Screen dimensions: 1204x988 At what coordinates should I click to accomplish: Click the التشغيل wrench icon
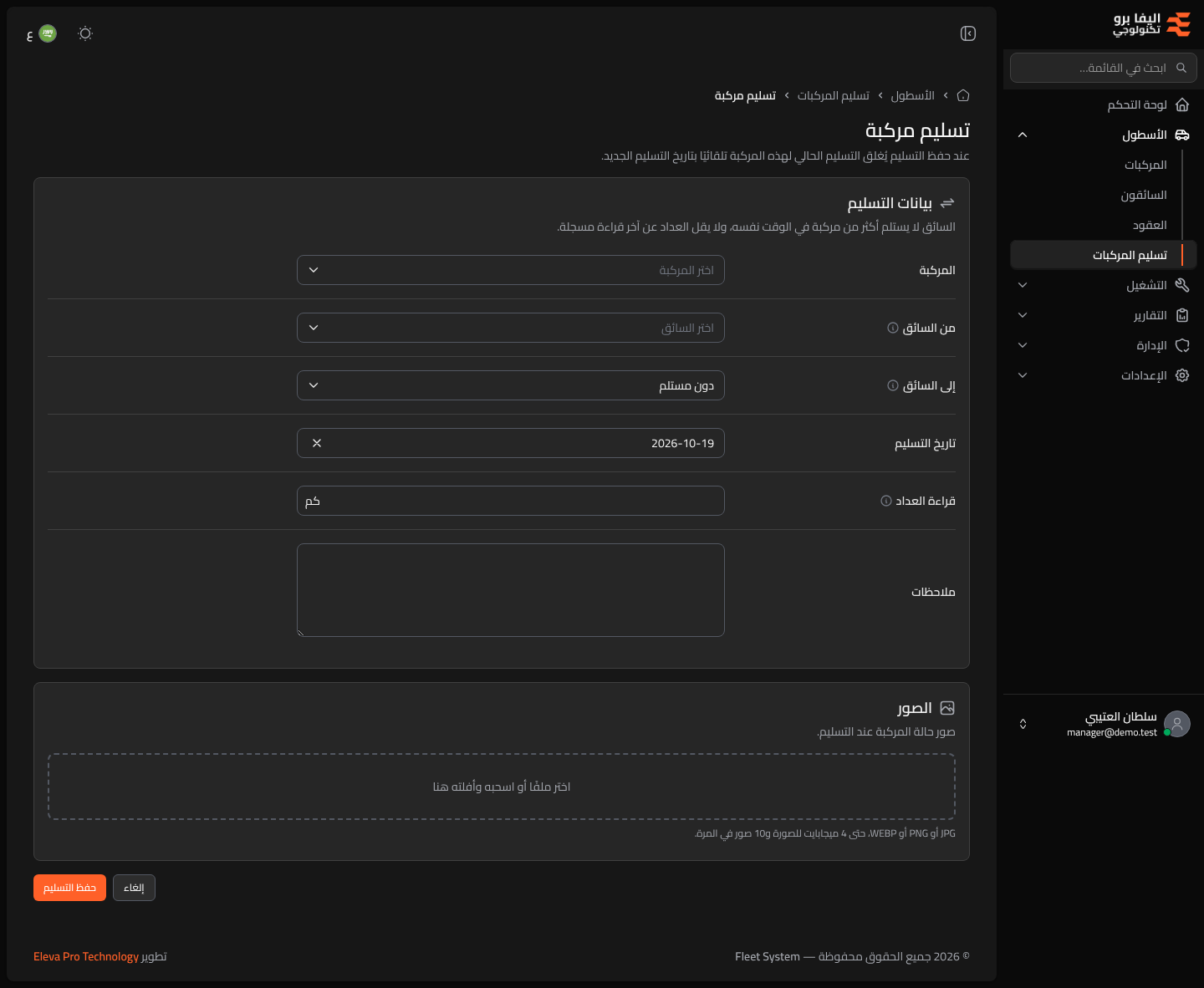[x=1182, y=285]
